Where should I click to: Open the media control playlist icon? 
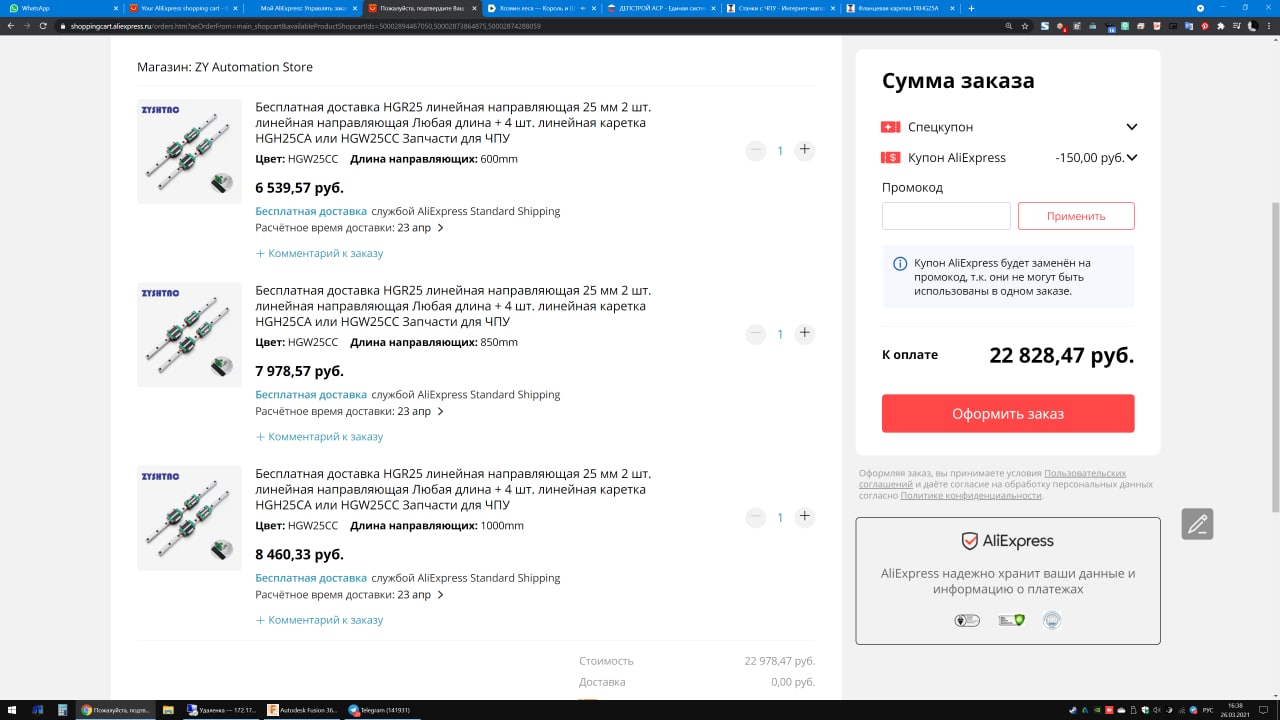coord(1237,26)
